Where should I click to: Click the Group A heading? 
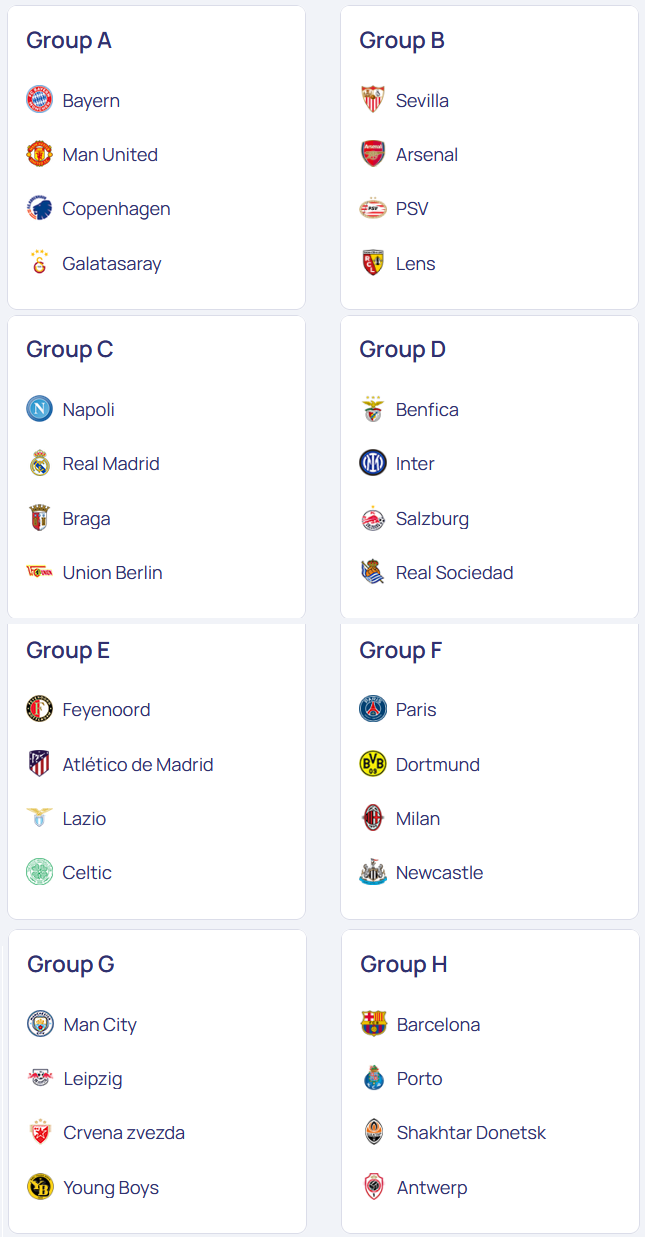click(x=69, y=40)
